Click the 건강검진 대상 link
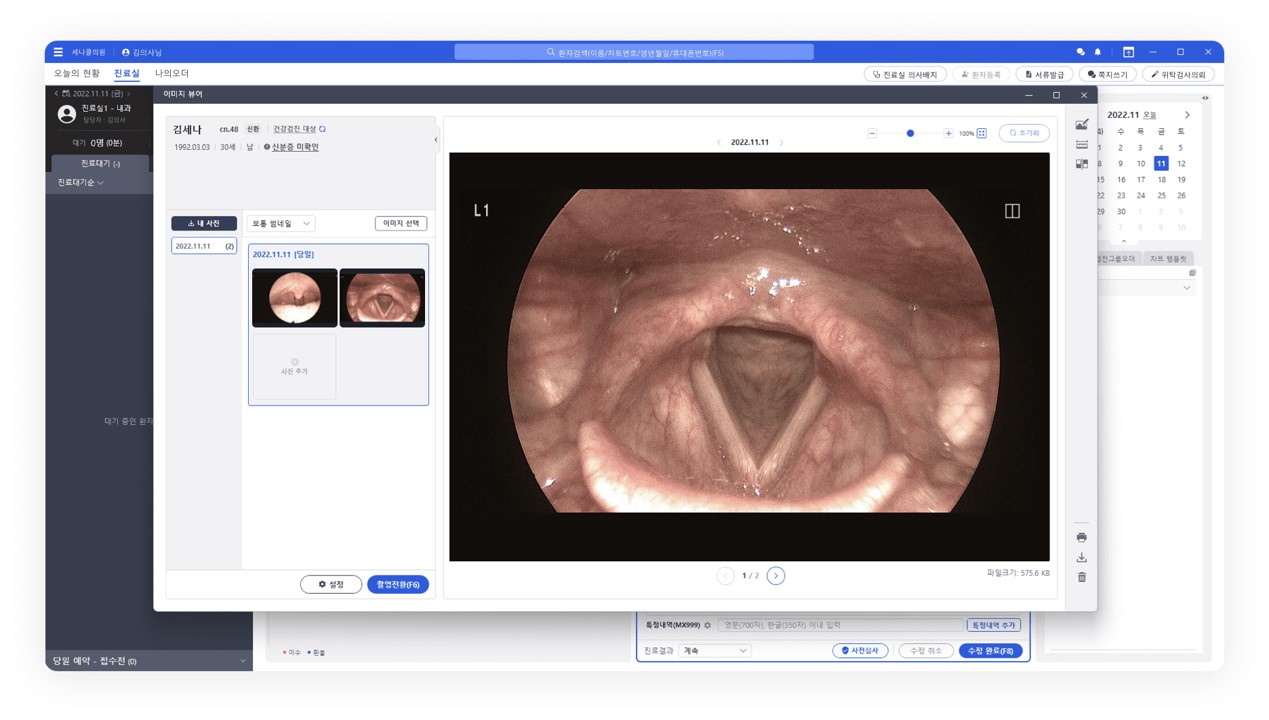The image size is (1269, 720). 294,129
